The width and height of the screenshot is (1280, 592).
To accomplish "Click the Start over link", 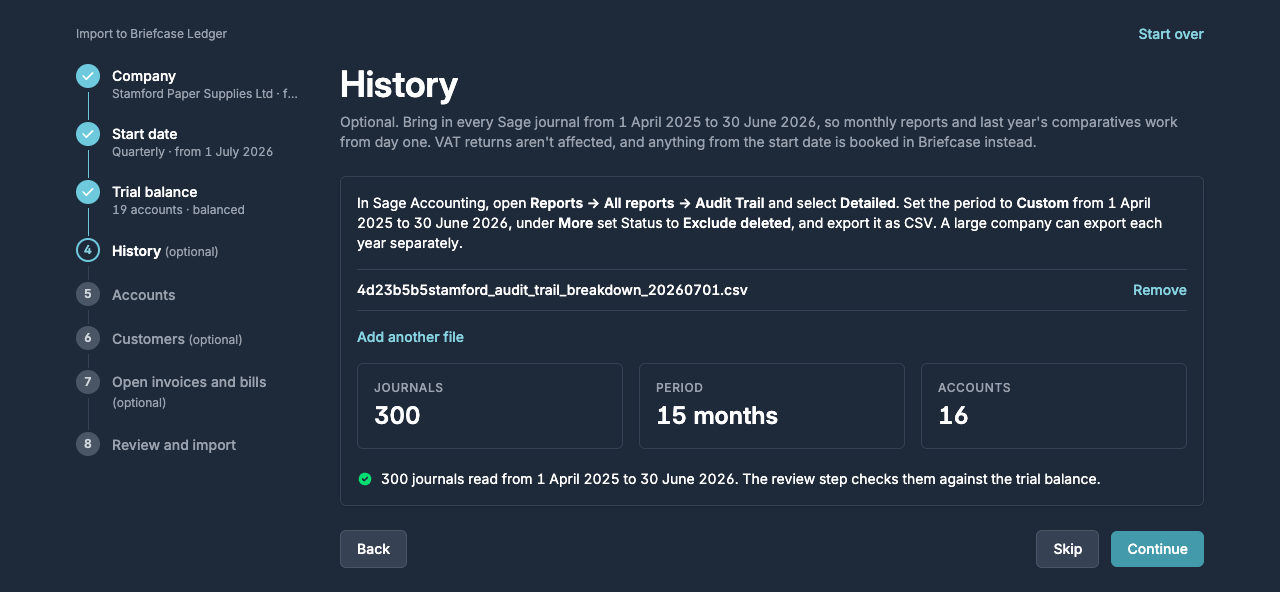I will click(x=1171, y=34).
